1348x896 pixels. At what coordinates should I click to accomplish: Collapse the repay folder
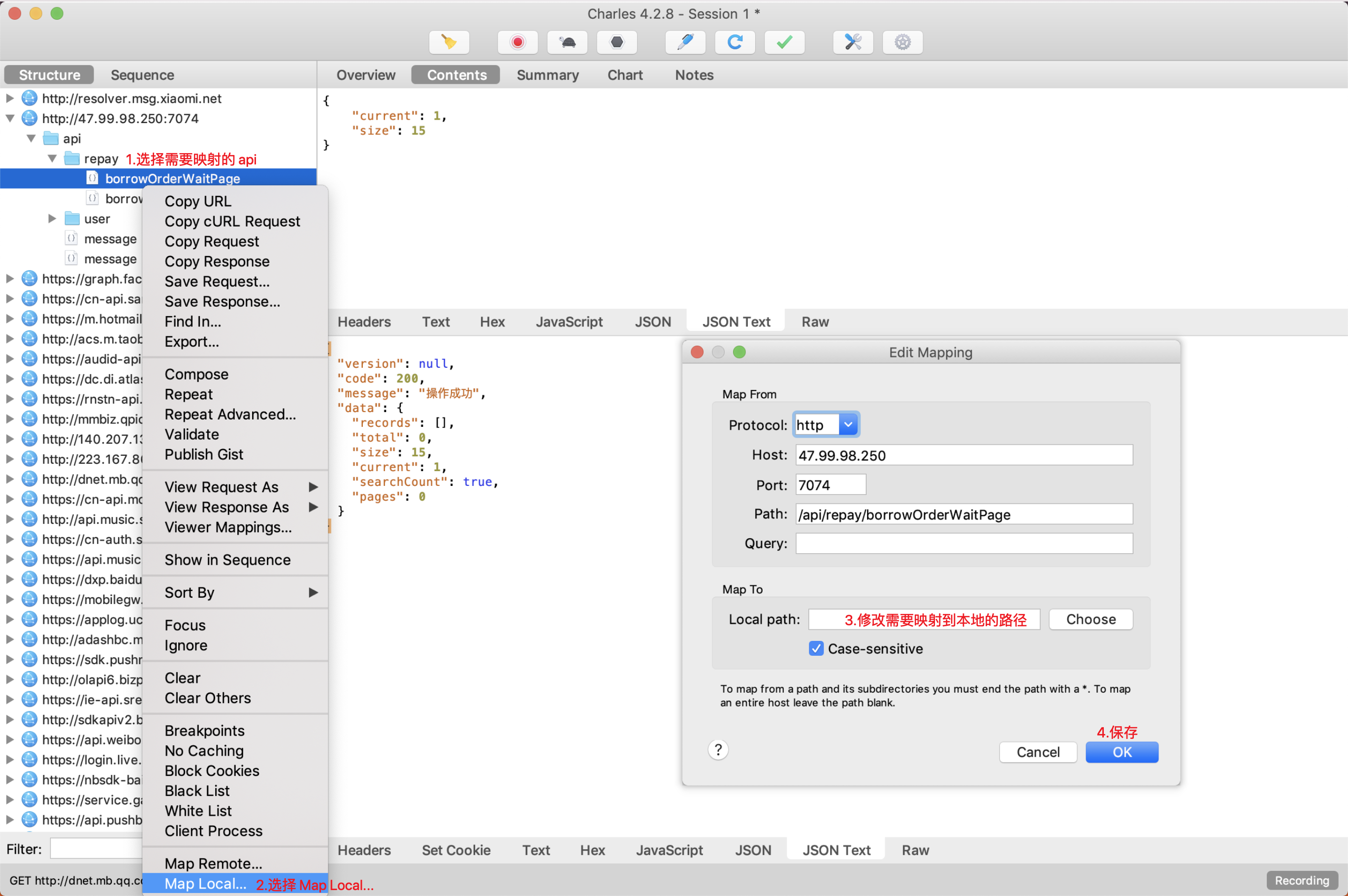click(53, 159)
